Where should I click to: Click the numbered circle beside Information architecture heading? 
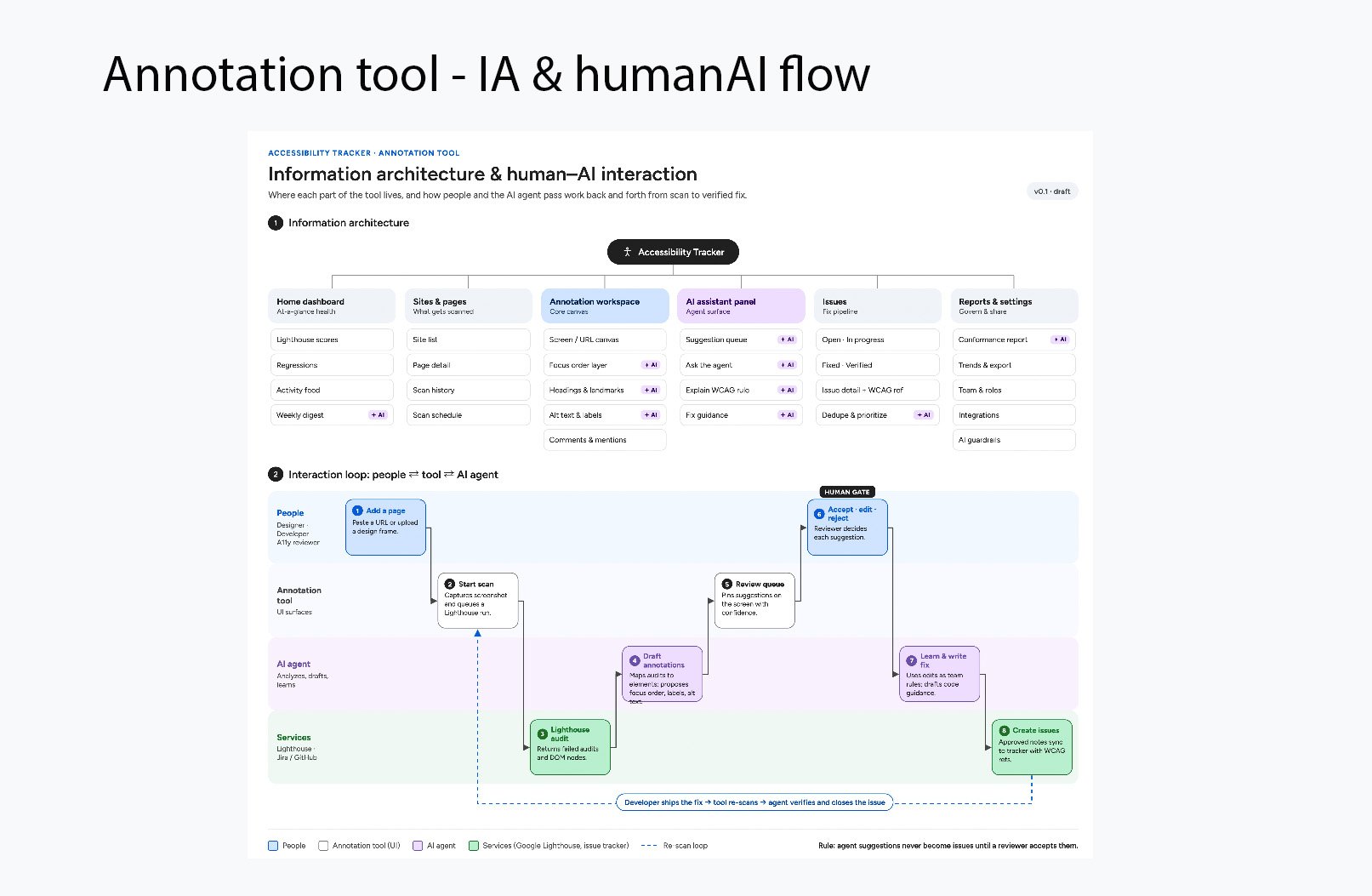coord(276,223)
